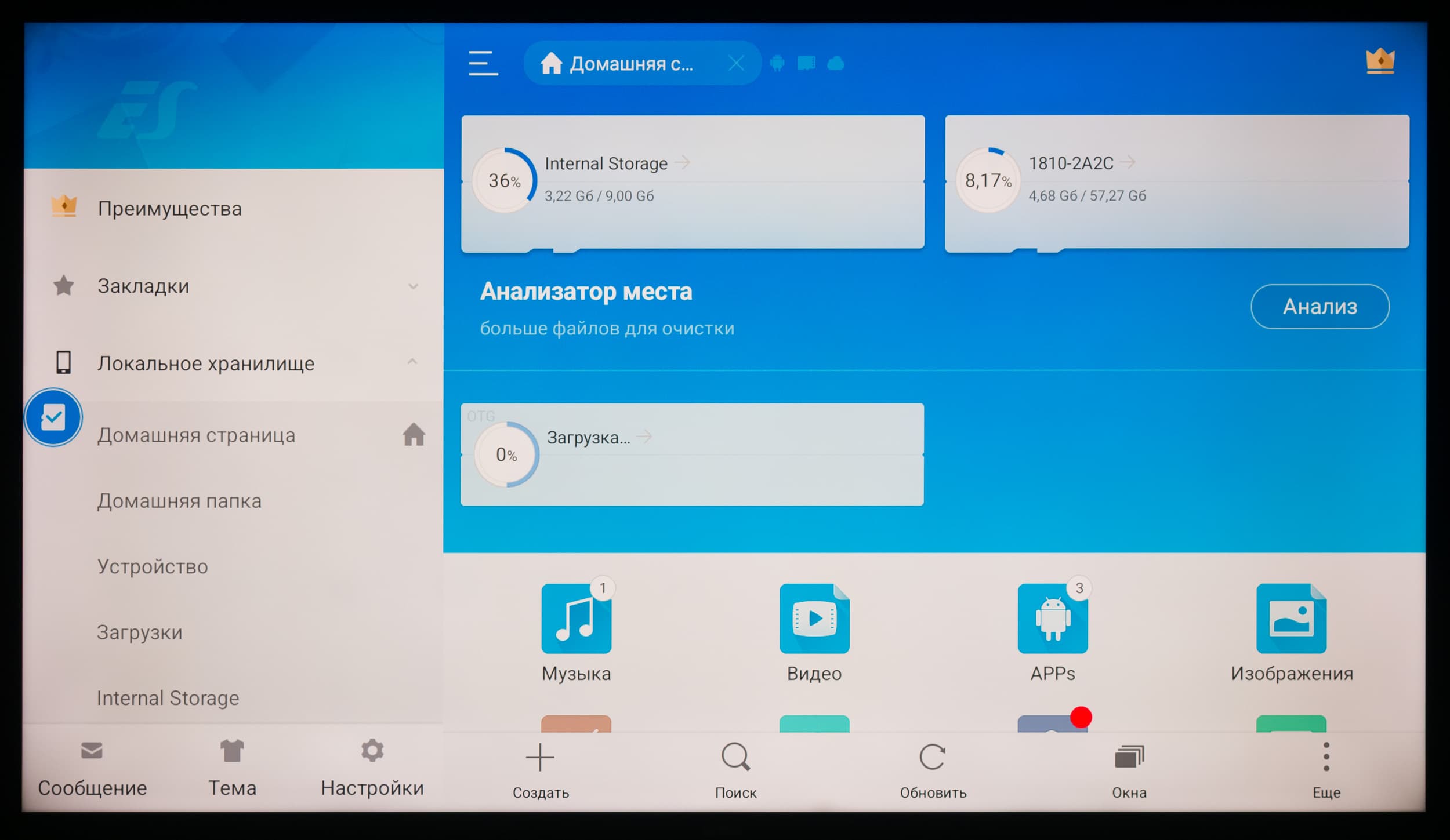Close the Домашняя с... tab
The width and height of the screenshot is (1450, 840).
[736, 63]
